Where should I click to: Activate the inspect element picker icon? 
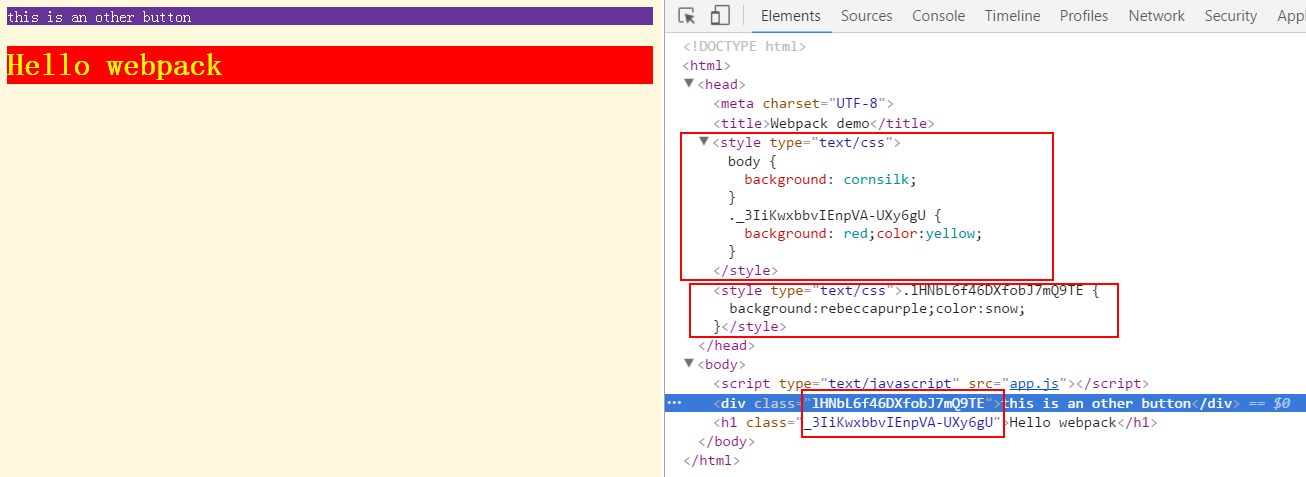686,16
